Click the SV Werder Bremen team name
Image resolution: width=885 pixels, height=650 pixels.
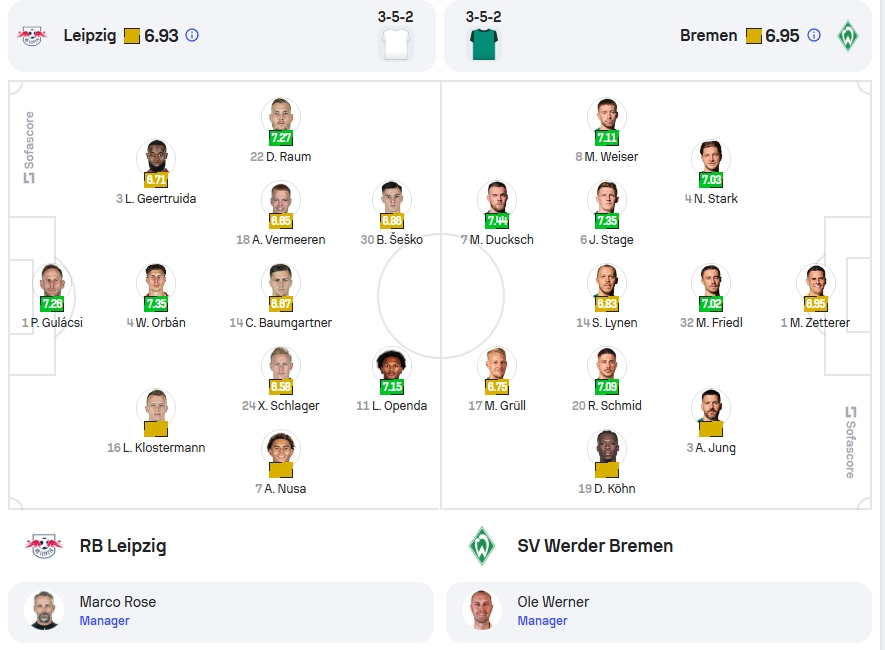[595, 546]
